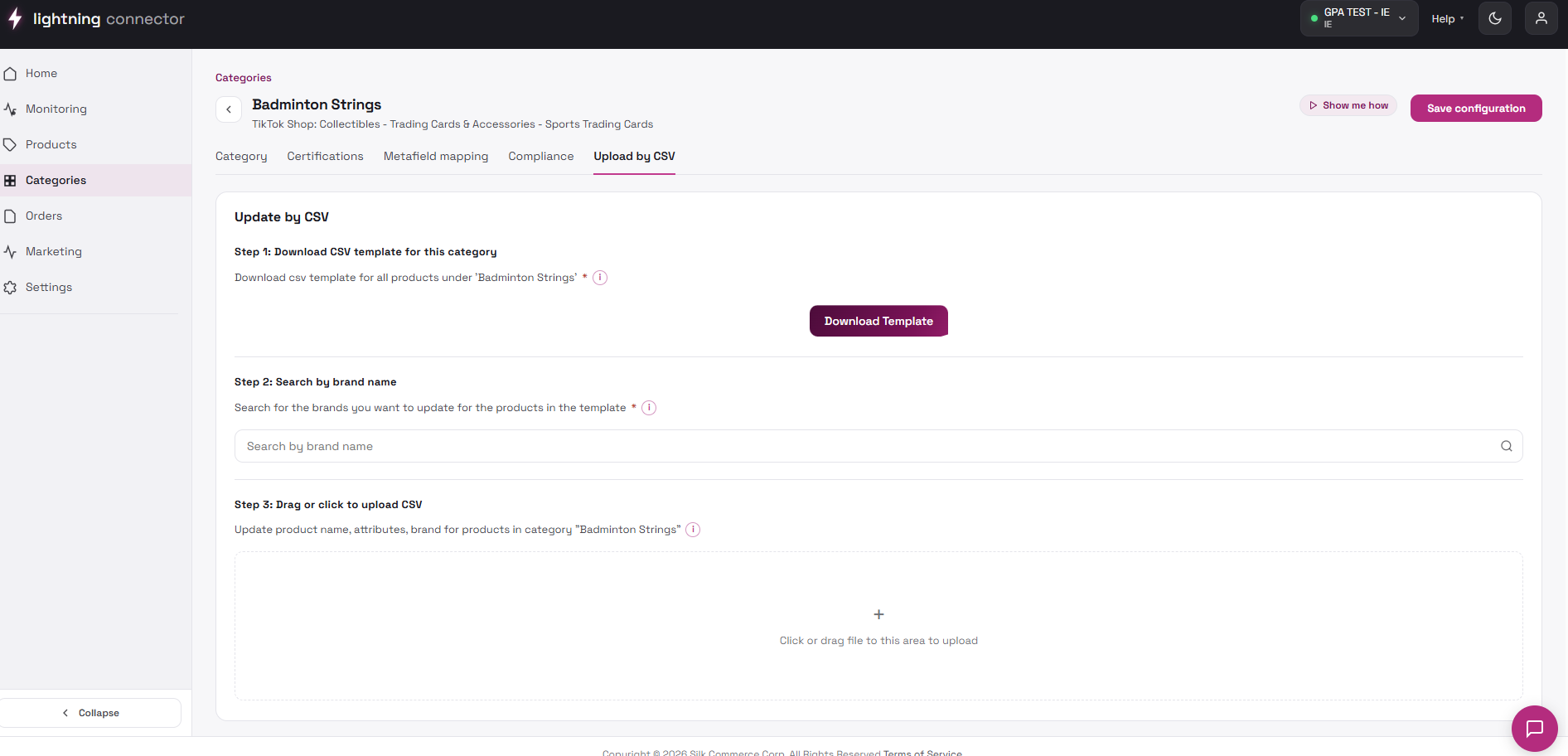Expand the Help menu
This screenshot has width=1568, height=756.
pos(1448,19)
